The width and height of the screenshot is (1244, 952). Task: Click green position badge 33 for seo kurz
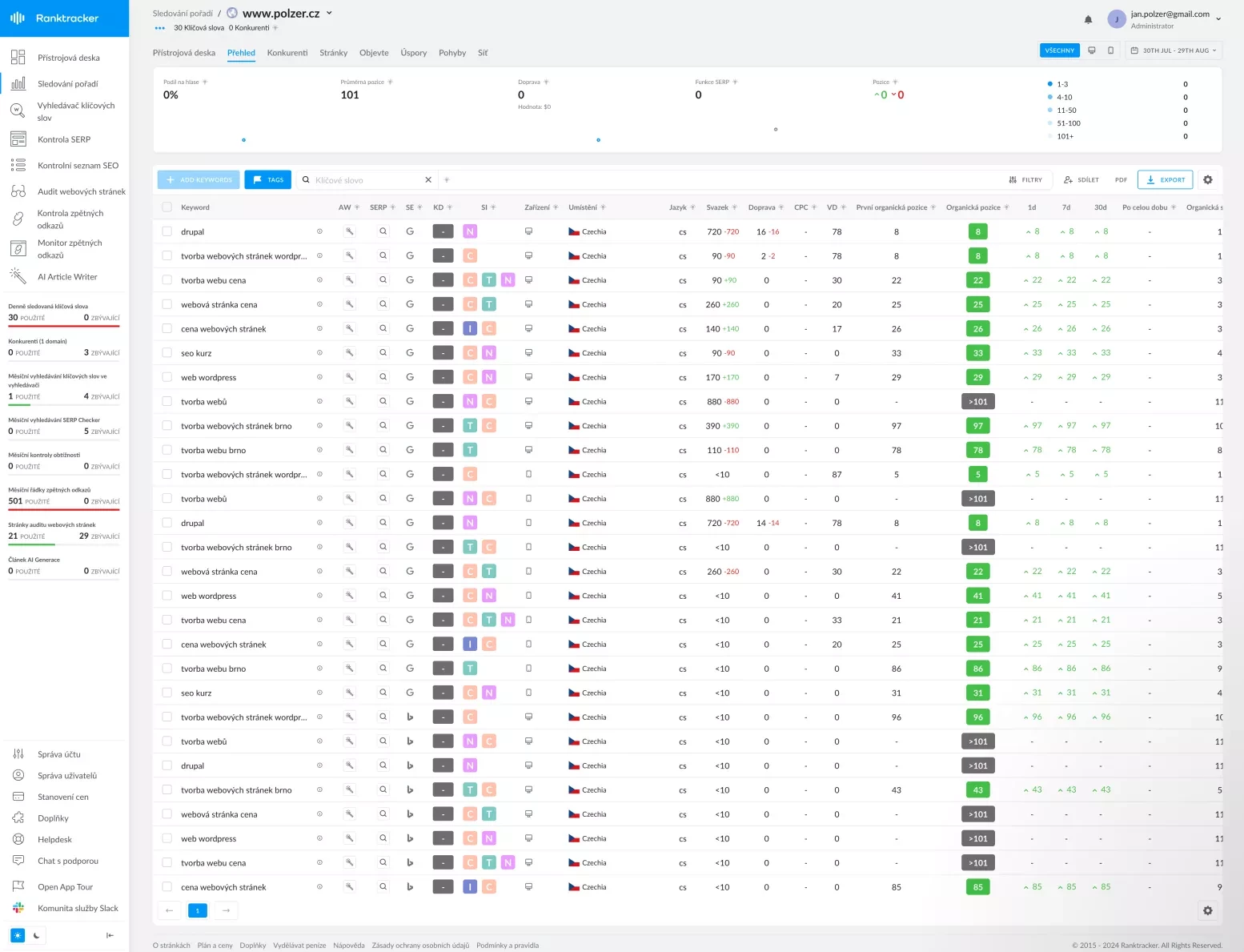pyautogui.click(x=978, y=353)
